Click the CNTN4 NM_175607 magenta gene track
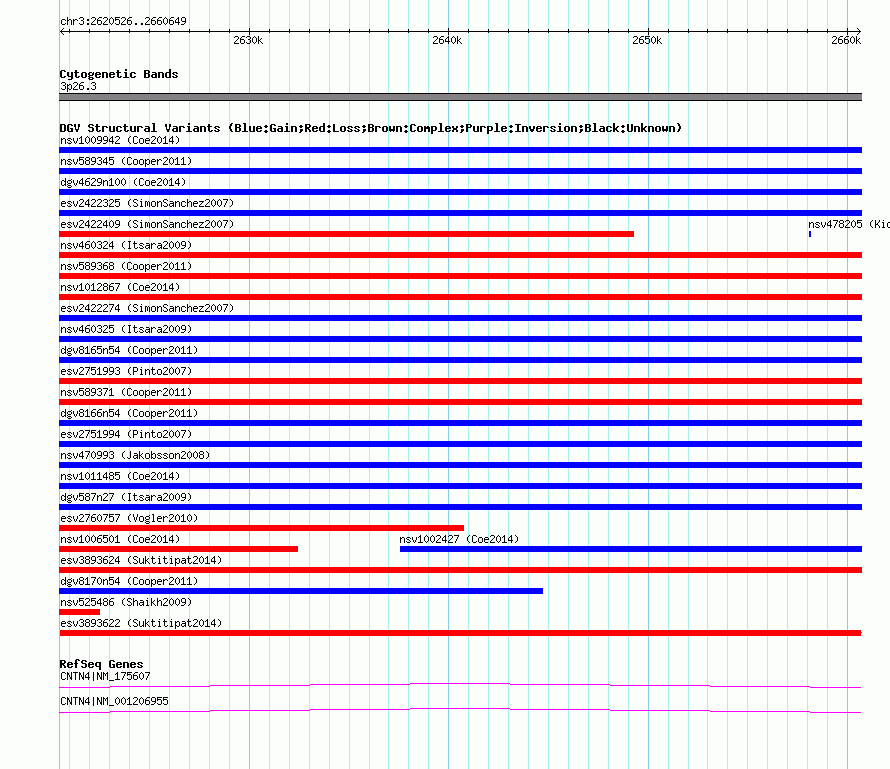 coord(460,686)
